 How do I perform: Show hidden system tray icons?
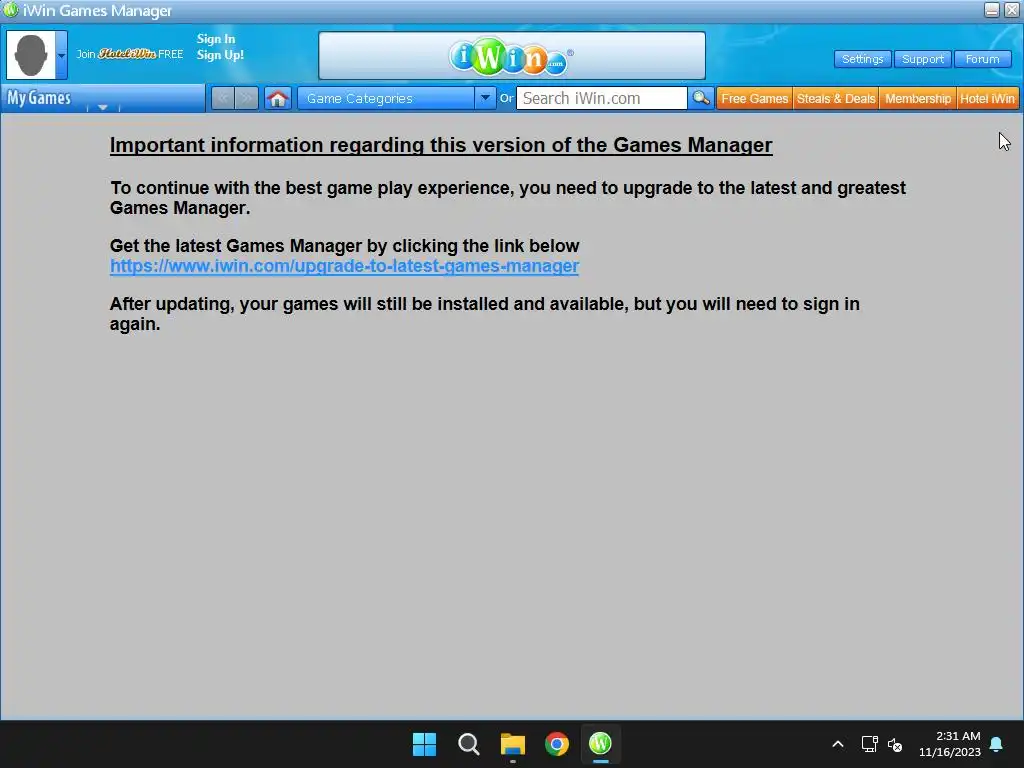click(838, 744)
